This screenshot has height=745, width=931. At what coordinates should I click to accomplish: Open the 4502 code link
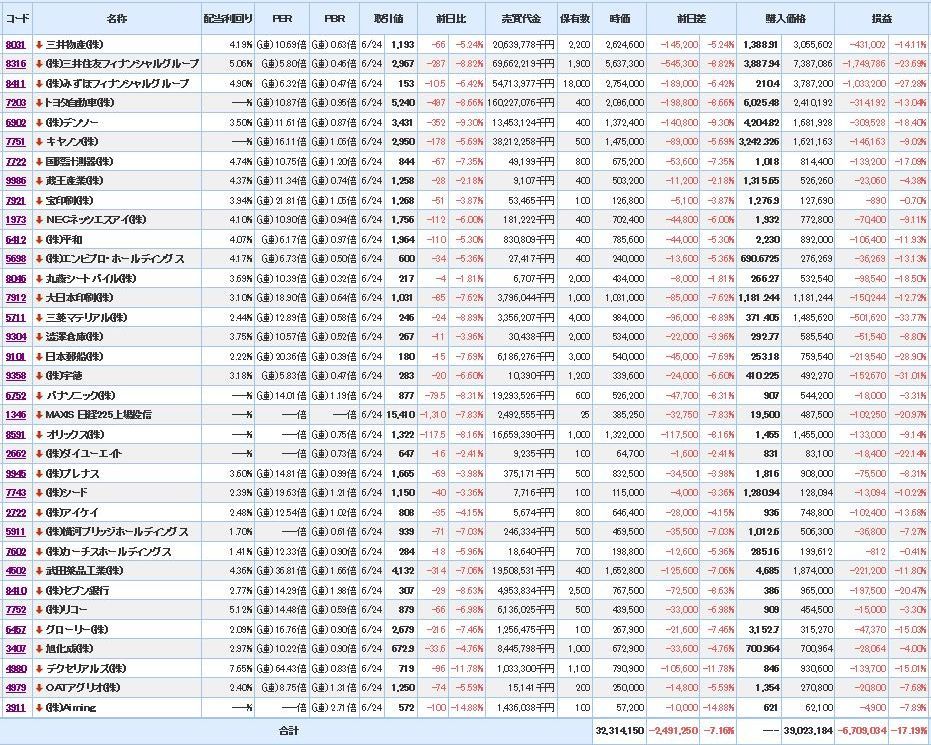(15, 570)
